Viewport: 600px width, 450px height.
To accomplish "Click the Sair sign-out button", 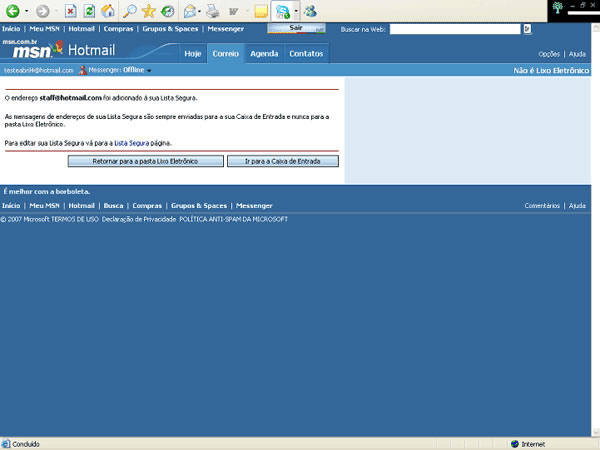I will [x=296, y=29].
